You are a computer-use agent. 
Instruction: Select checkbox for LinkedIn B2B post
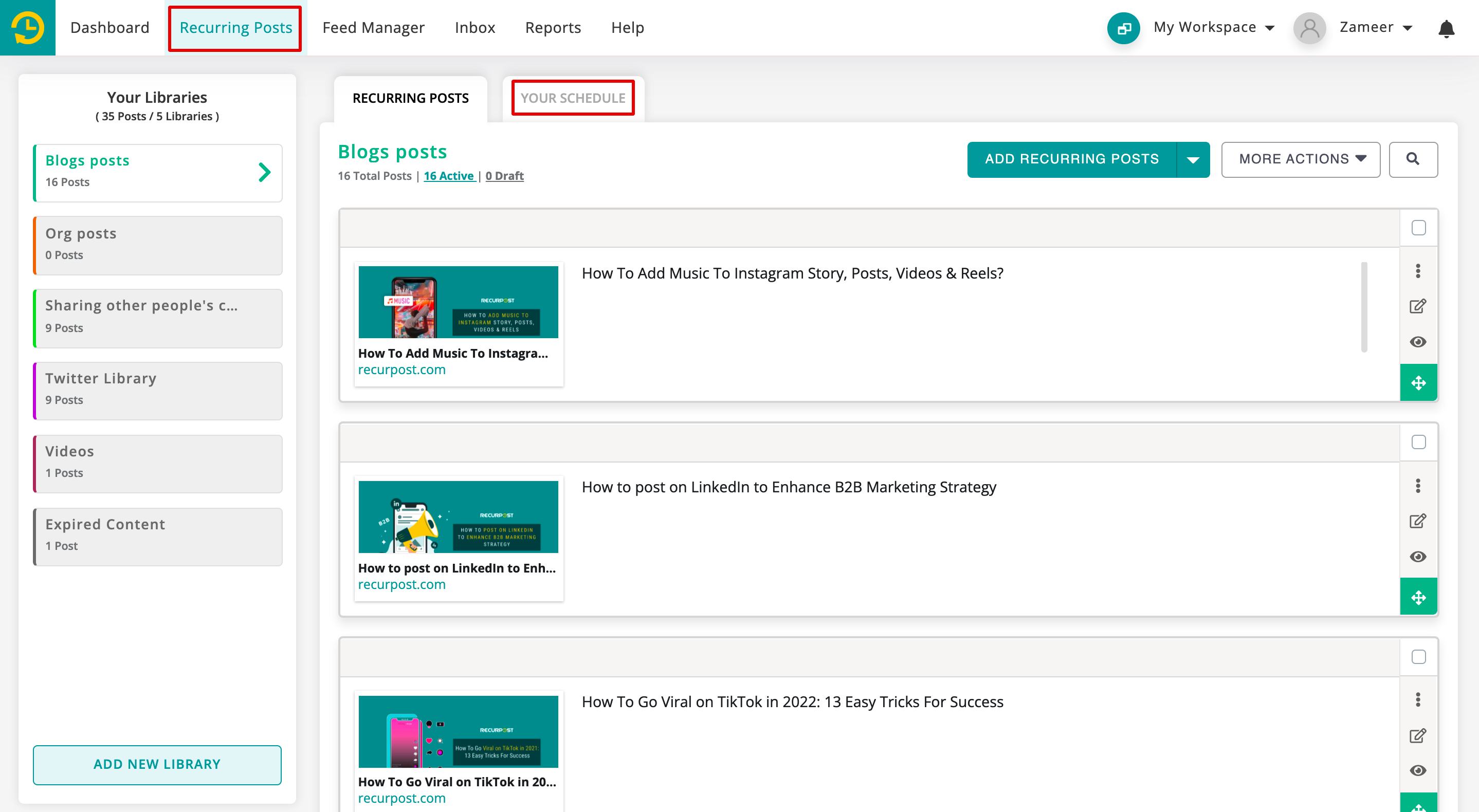pos(1418,442)
